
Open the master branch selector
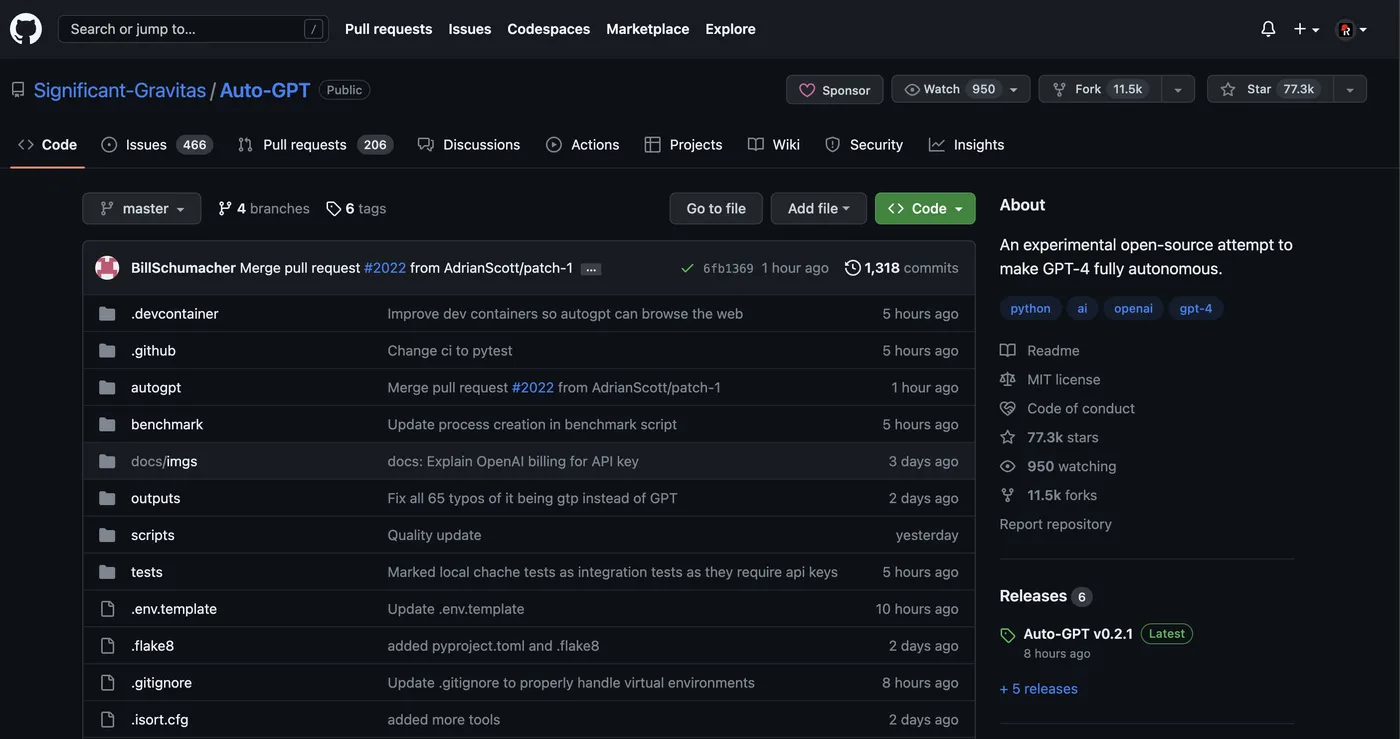(x=142, y=208)
